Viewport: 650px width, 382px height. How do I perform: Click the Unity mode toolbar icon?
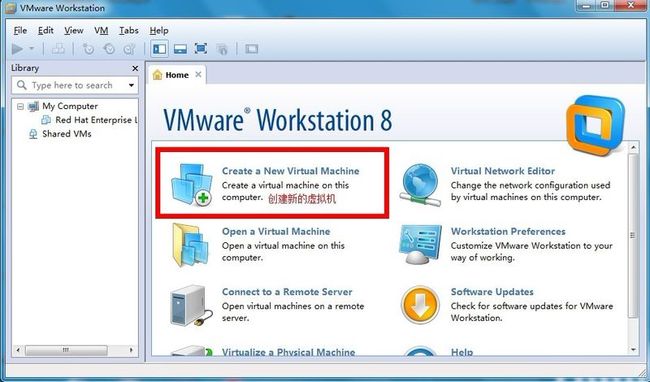pyautogui.click(x=222, y=49)
